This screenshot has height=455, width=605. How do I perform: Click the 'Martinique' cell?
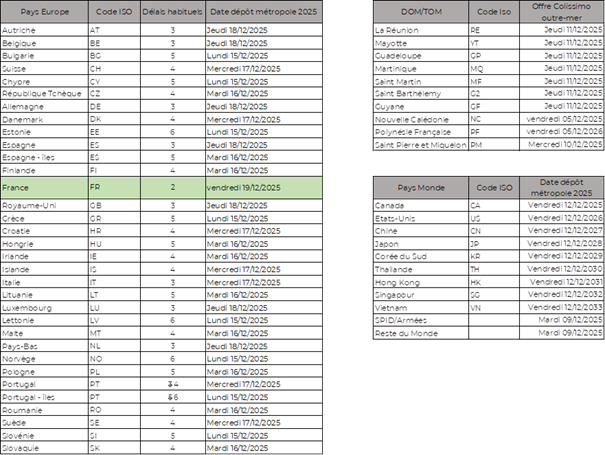point(421,69)
